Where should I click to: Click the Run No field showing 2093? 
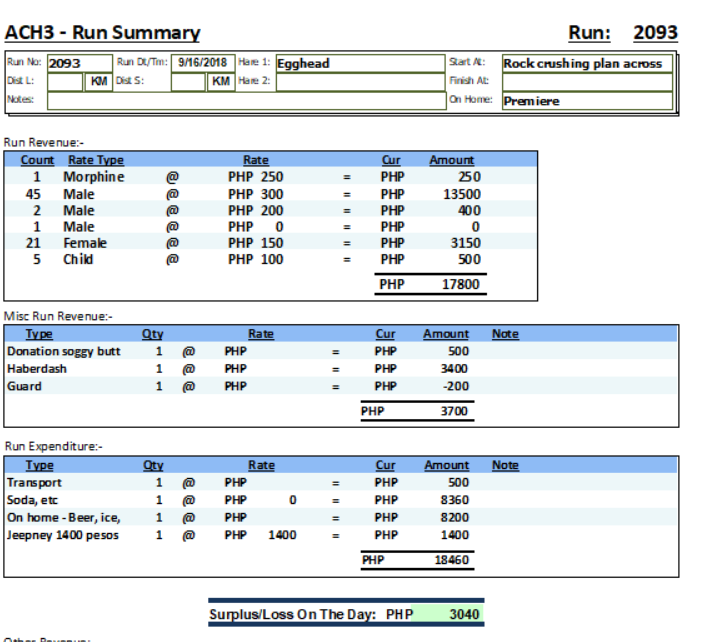78,63
